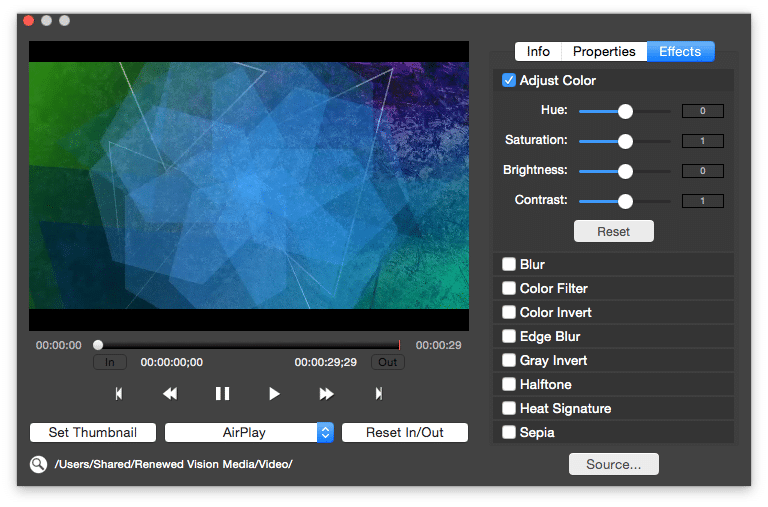The width and height of the screenshot is (768, 507).
Task: Jump to the start of the clip
Action: 119,394
